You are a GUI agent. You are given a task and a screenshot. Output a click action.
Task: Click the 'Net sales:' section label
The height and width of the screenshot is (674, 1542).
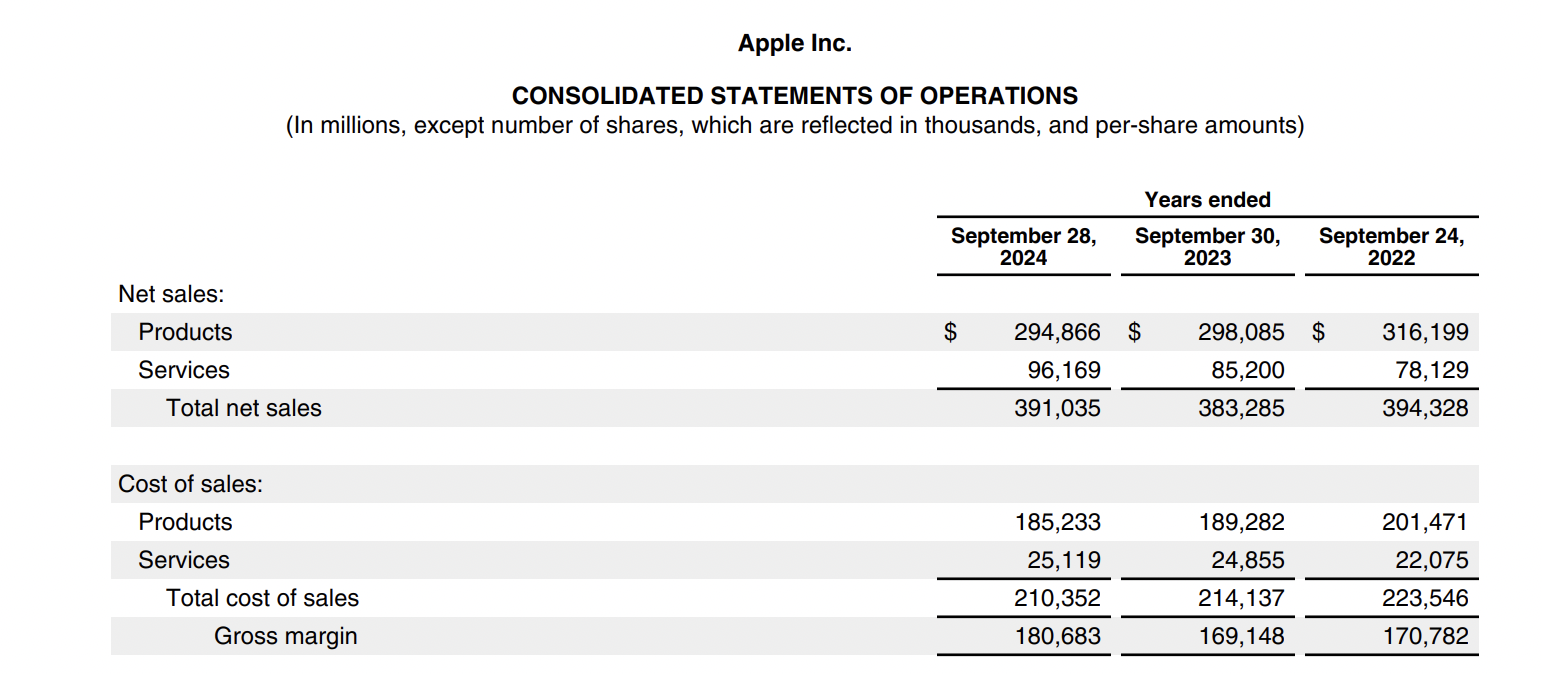click(171, 294)
